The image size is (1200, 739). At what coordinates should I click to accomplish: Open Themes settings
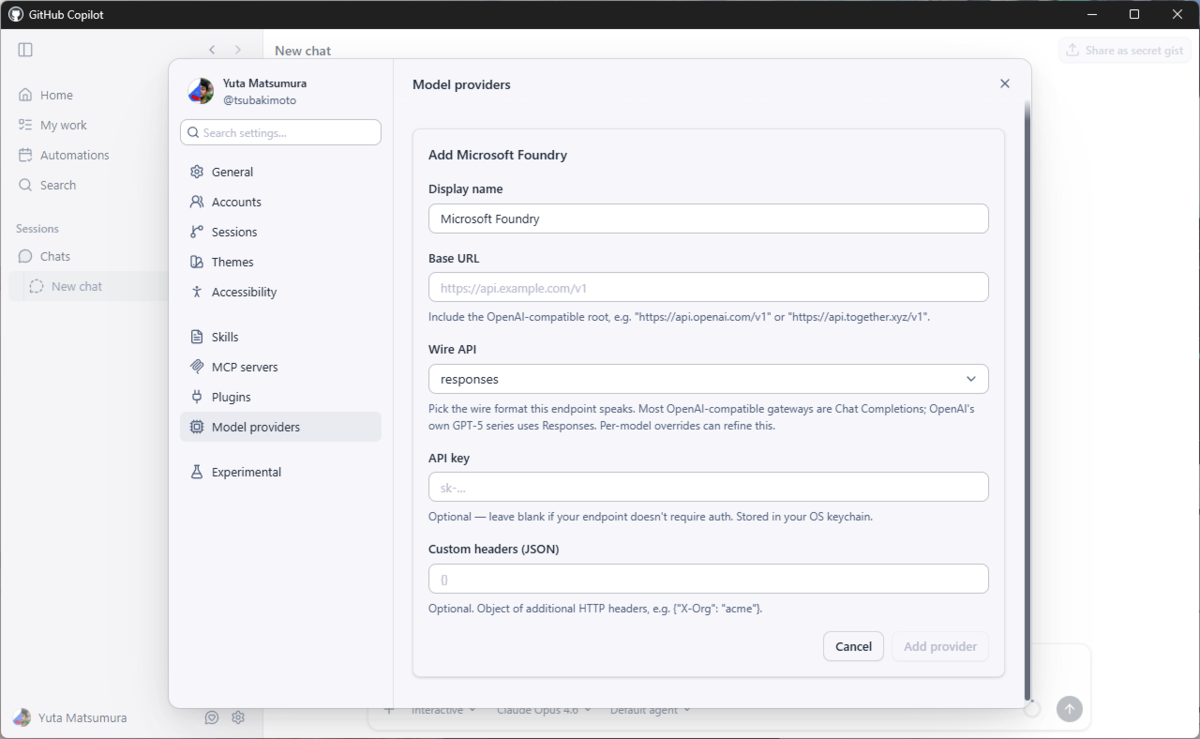[x=281, y=262]
